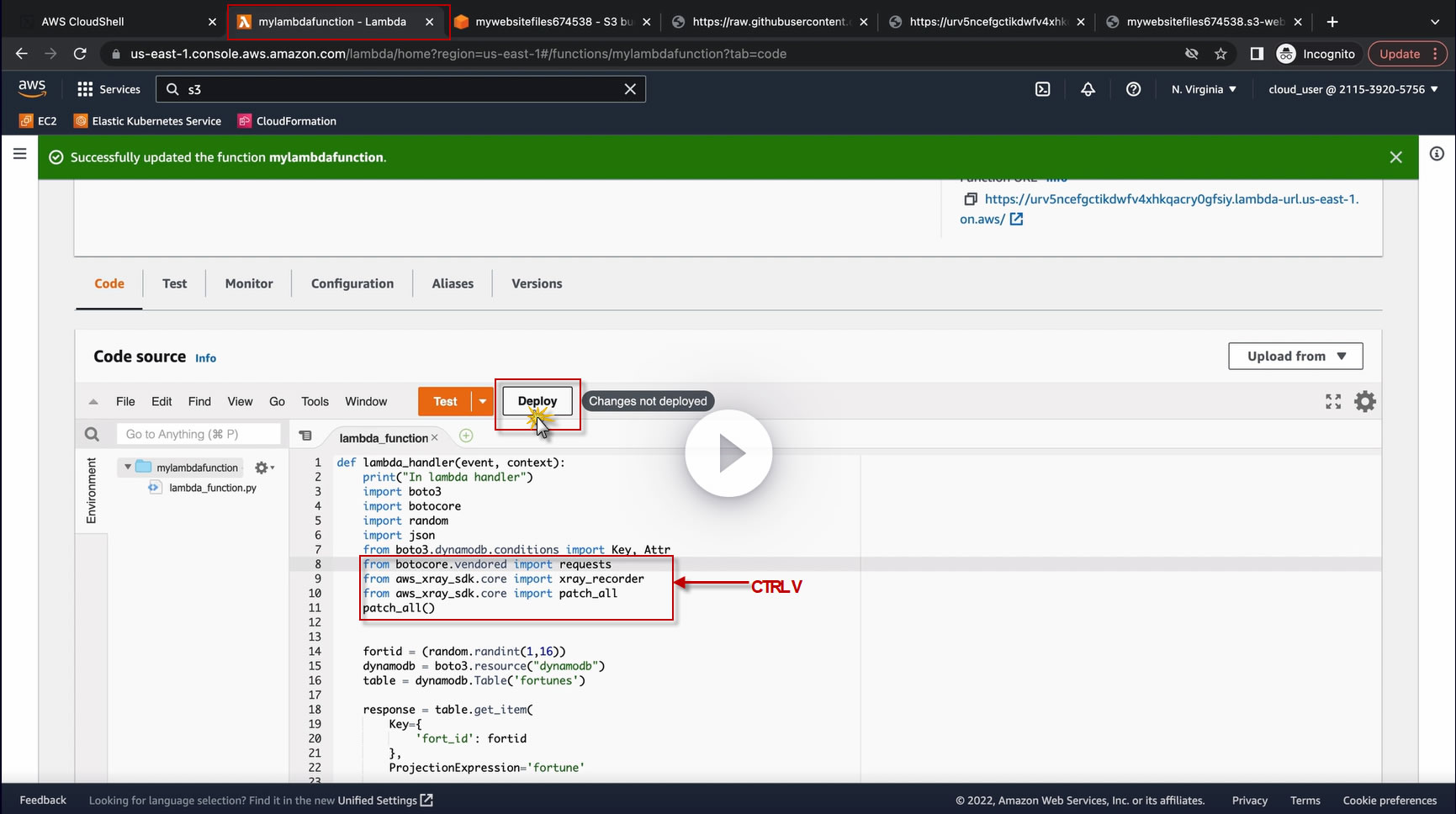
Task: Select the Code tab
Action: pos(109,283)
